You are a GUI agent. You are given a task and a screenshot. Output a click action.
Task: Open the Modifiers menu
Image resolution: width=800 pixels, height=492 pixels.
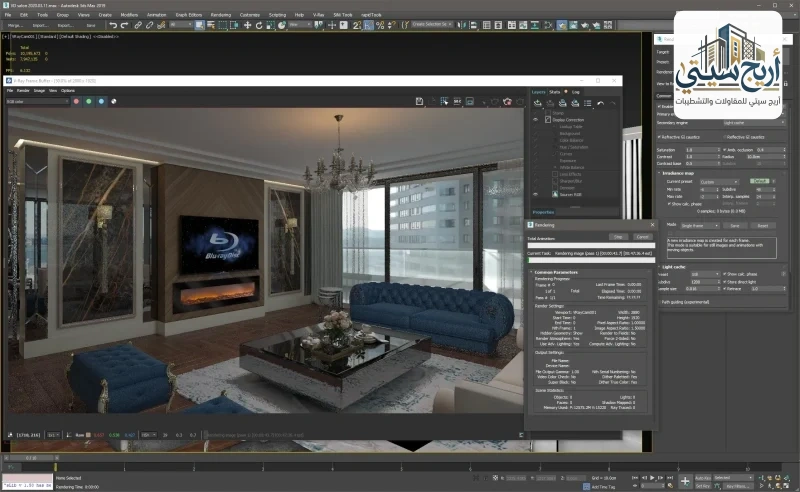point(129,15)
